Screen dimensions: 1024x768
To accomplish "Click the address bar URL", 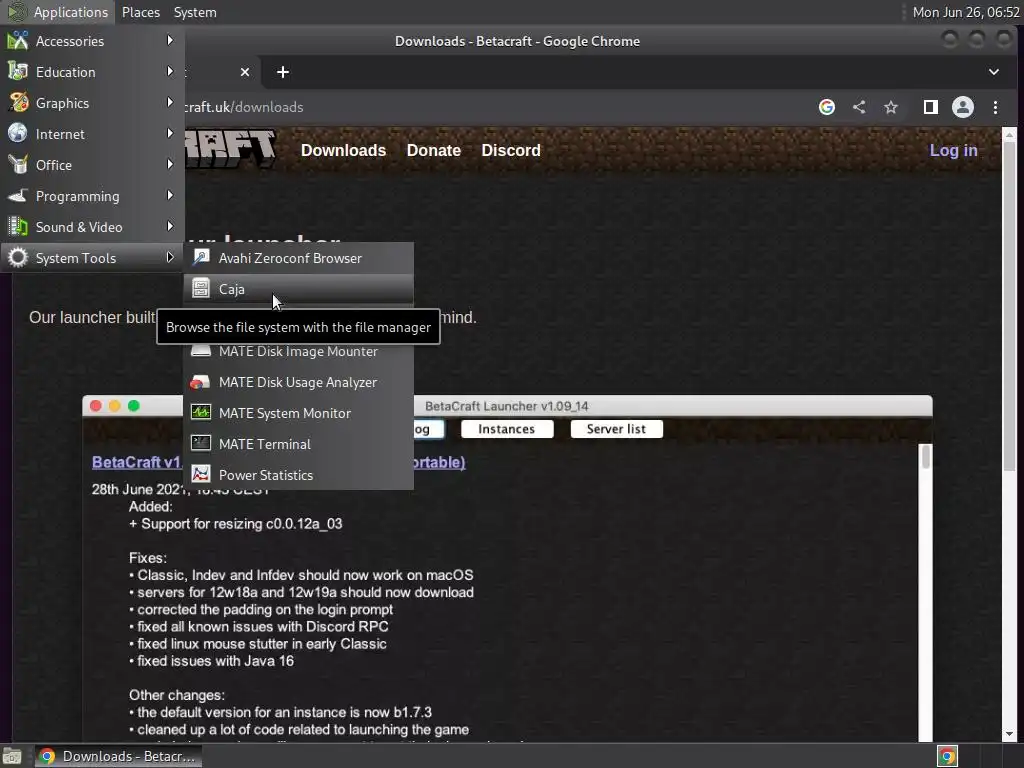I will point(243,107).
